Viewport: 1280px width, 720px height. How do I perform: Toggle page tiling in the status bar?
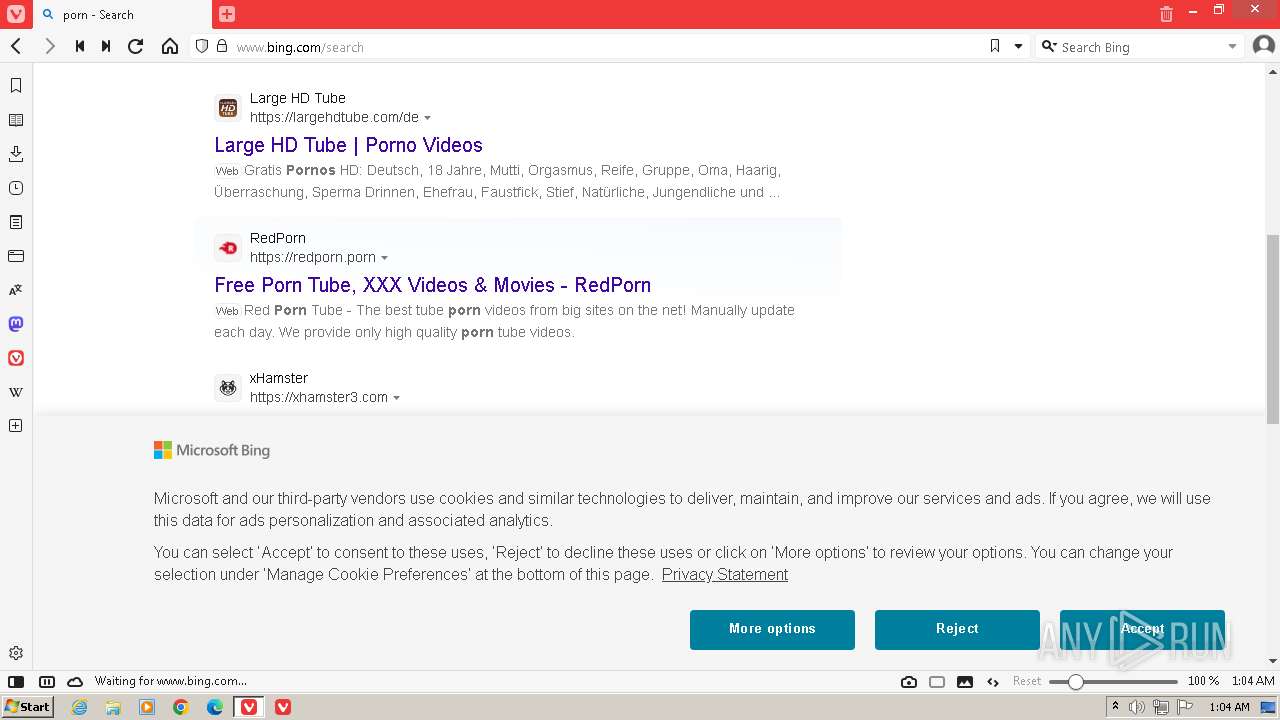(x=937, y=682)
